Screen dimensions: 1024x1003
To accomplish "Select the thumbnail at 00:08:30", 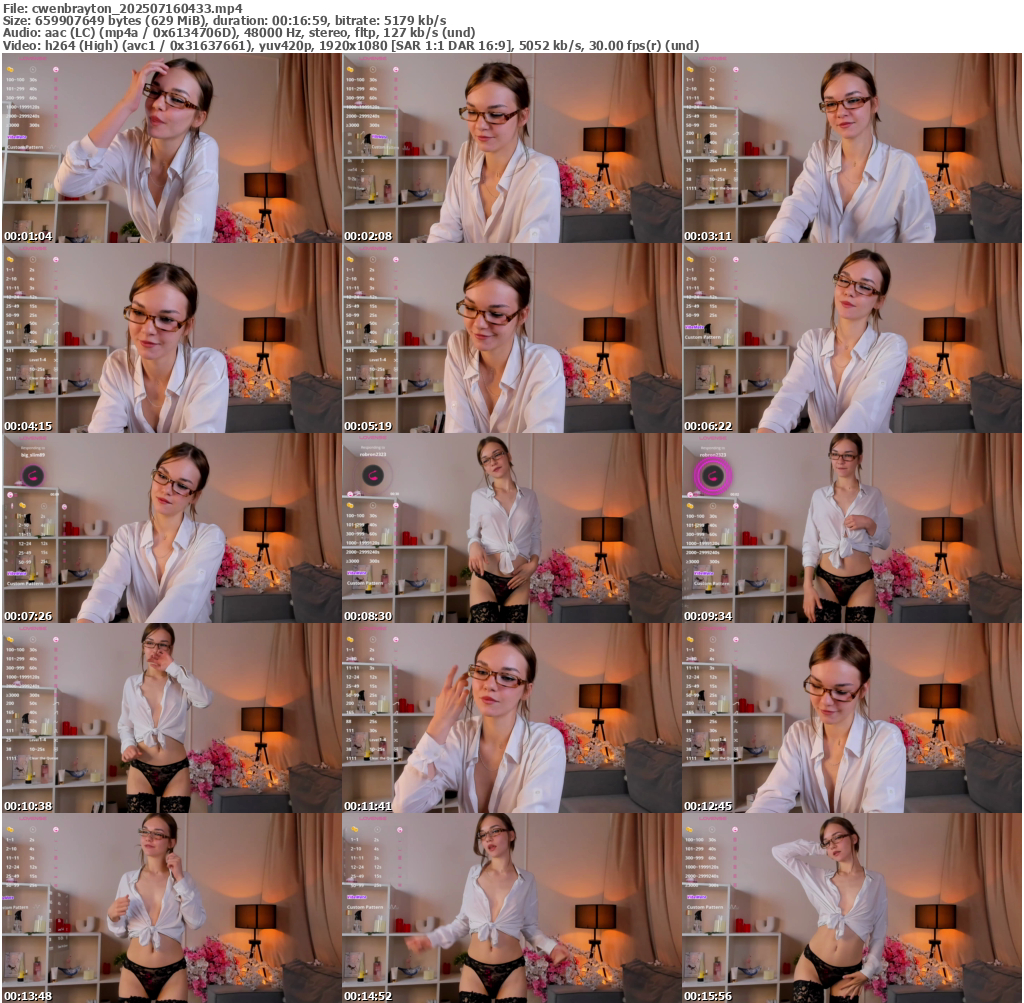I will pyautogui.click(x=511, y=528).
